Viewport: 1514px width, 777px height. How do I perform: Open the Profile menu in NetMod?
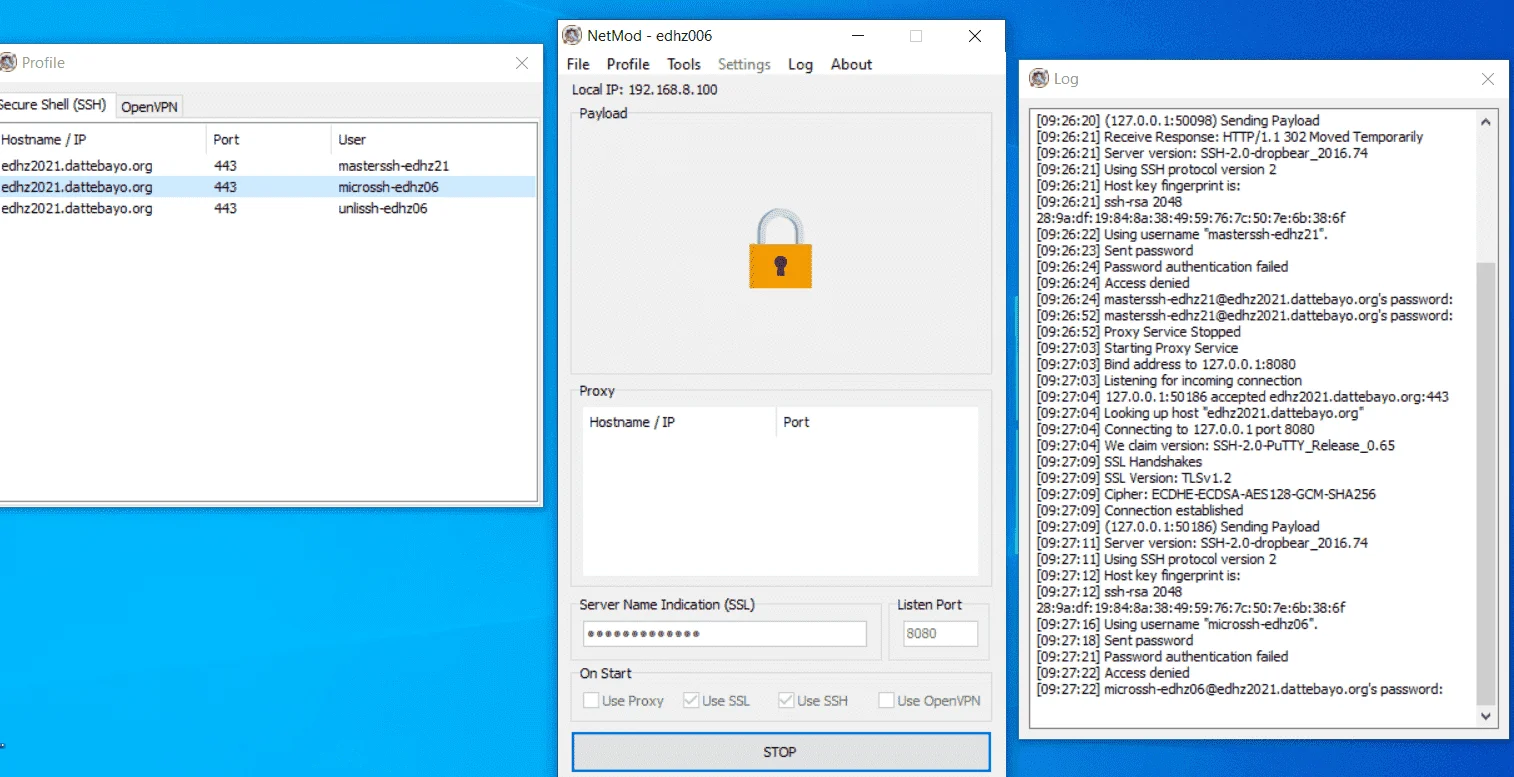click(x=628, y=64)
